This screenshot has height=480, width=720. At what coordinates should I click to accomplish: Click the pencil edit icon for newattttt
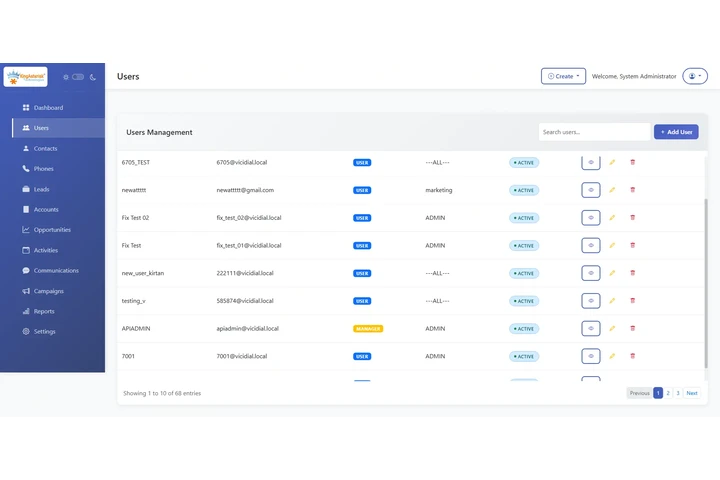[612, 190]
